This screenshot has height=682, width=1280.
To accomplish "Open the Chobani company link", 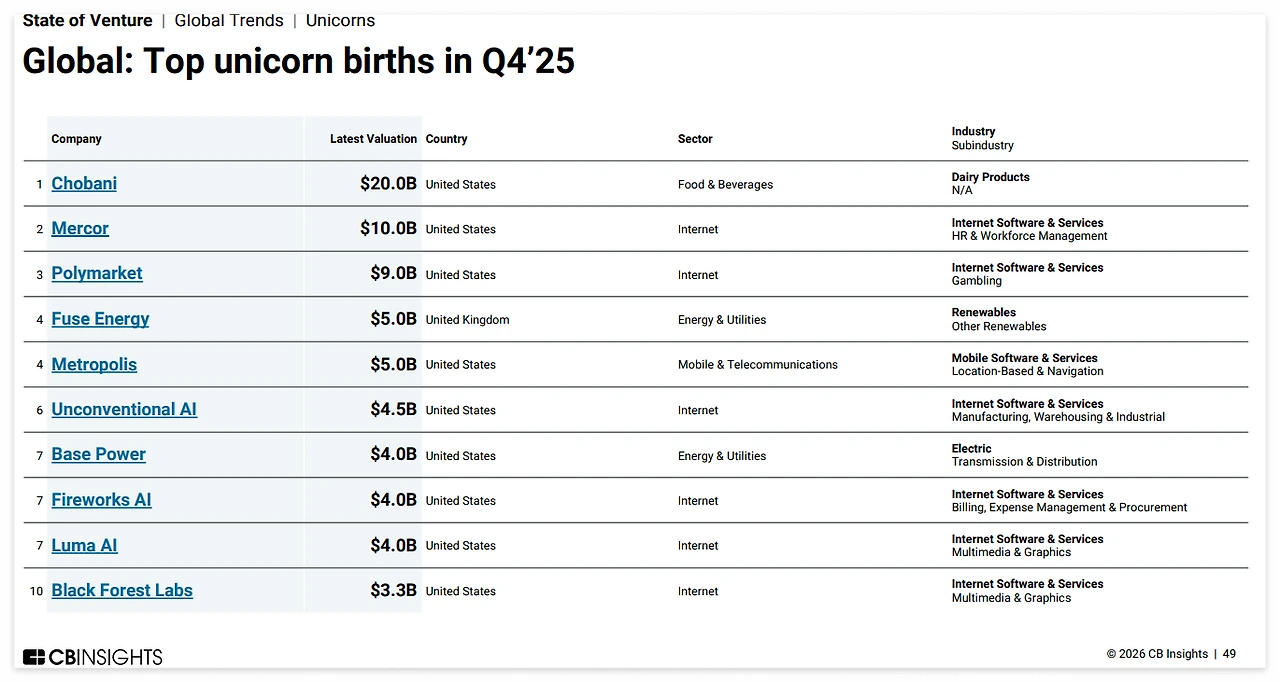I will (84, 184).
